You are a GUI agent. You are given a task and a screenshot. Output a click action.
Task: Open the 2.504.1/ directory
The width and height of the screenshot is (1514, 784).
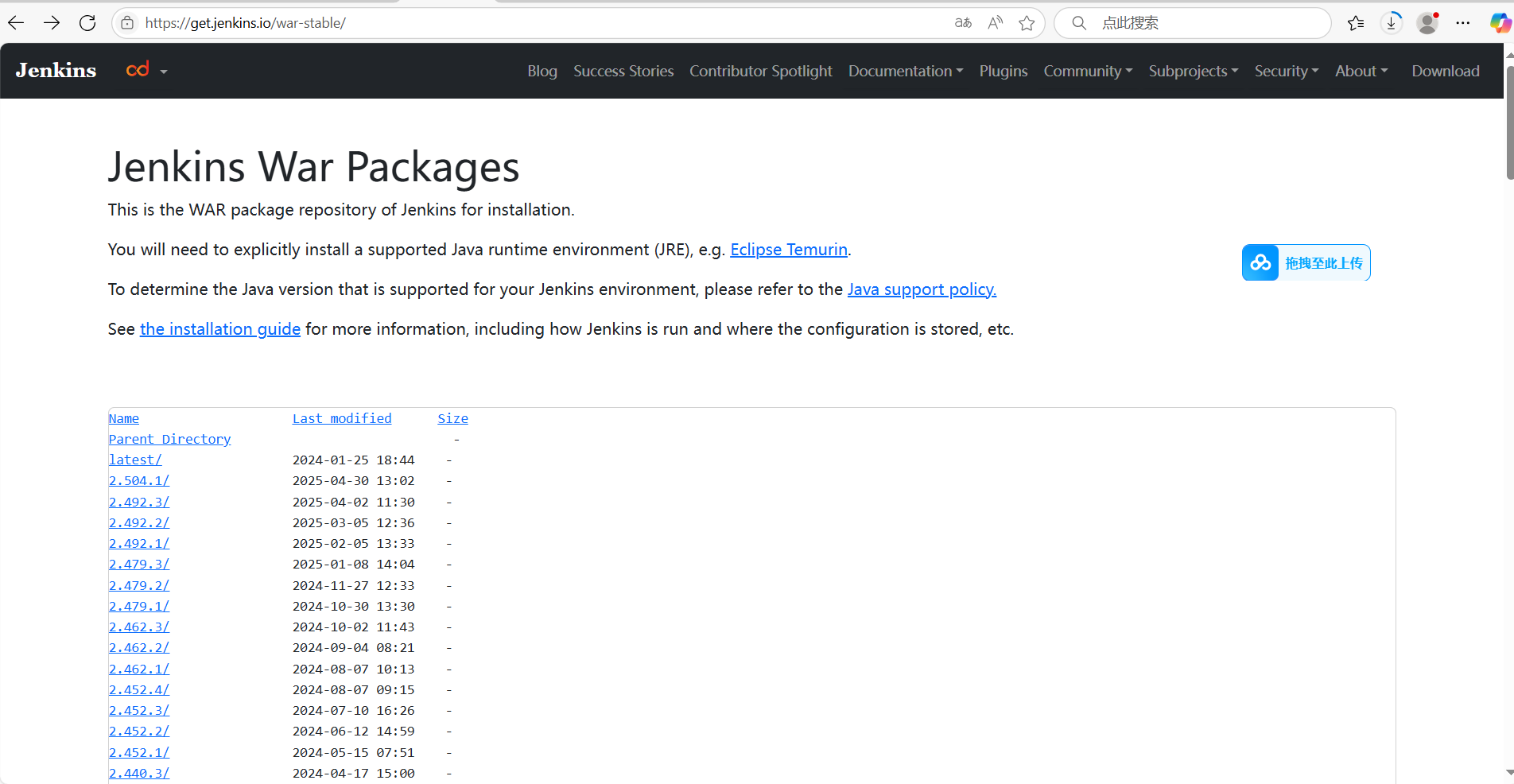pyautogui.click(x=139, y=480)
